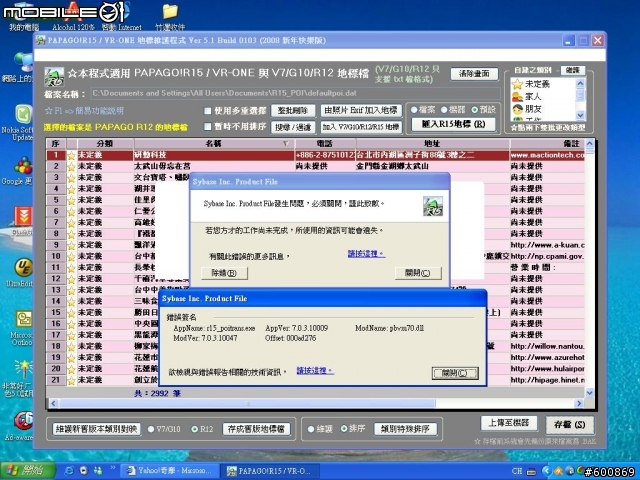Click media player icon in quick launch
The image size is (640, 480).
84,471
